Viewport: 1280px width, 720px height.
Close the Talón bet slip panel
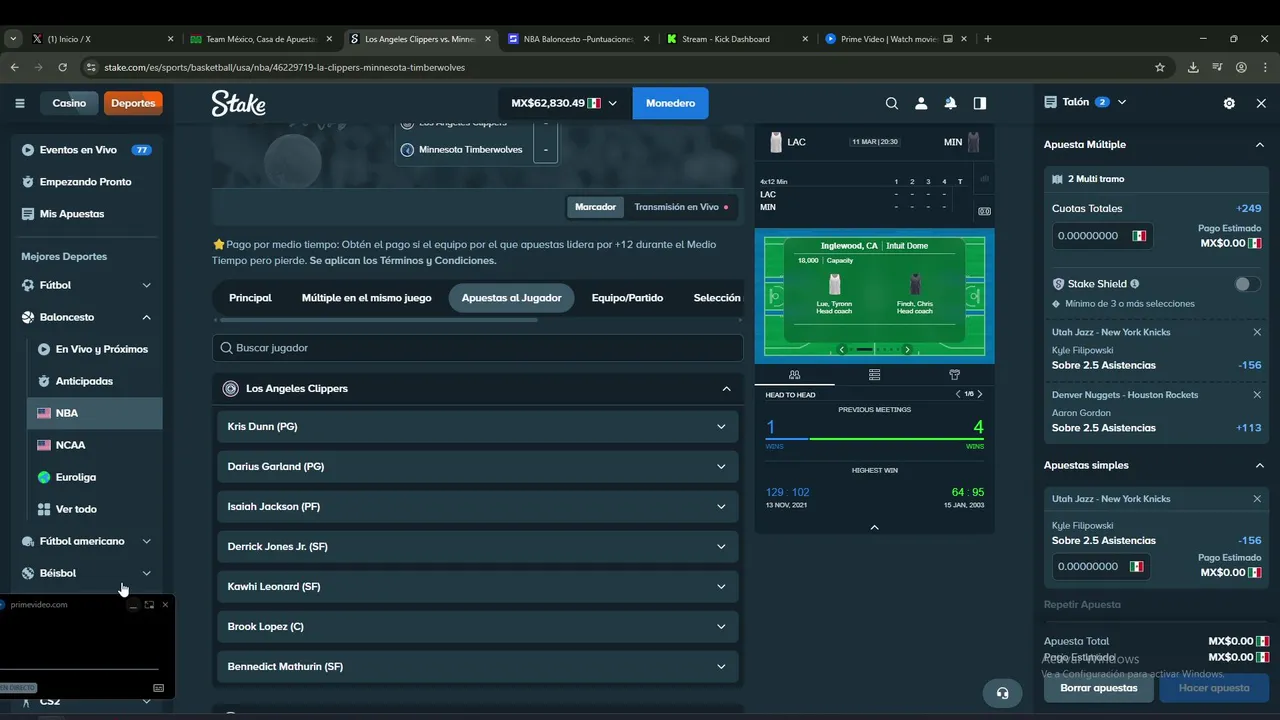point(1261,103)
